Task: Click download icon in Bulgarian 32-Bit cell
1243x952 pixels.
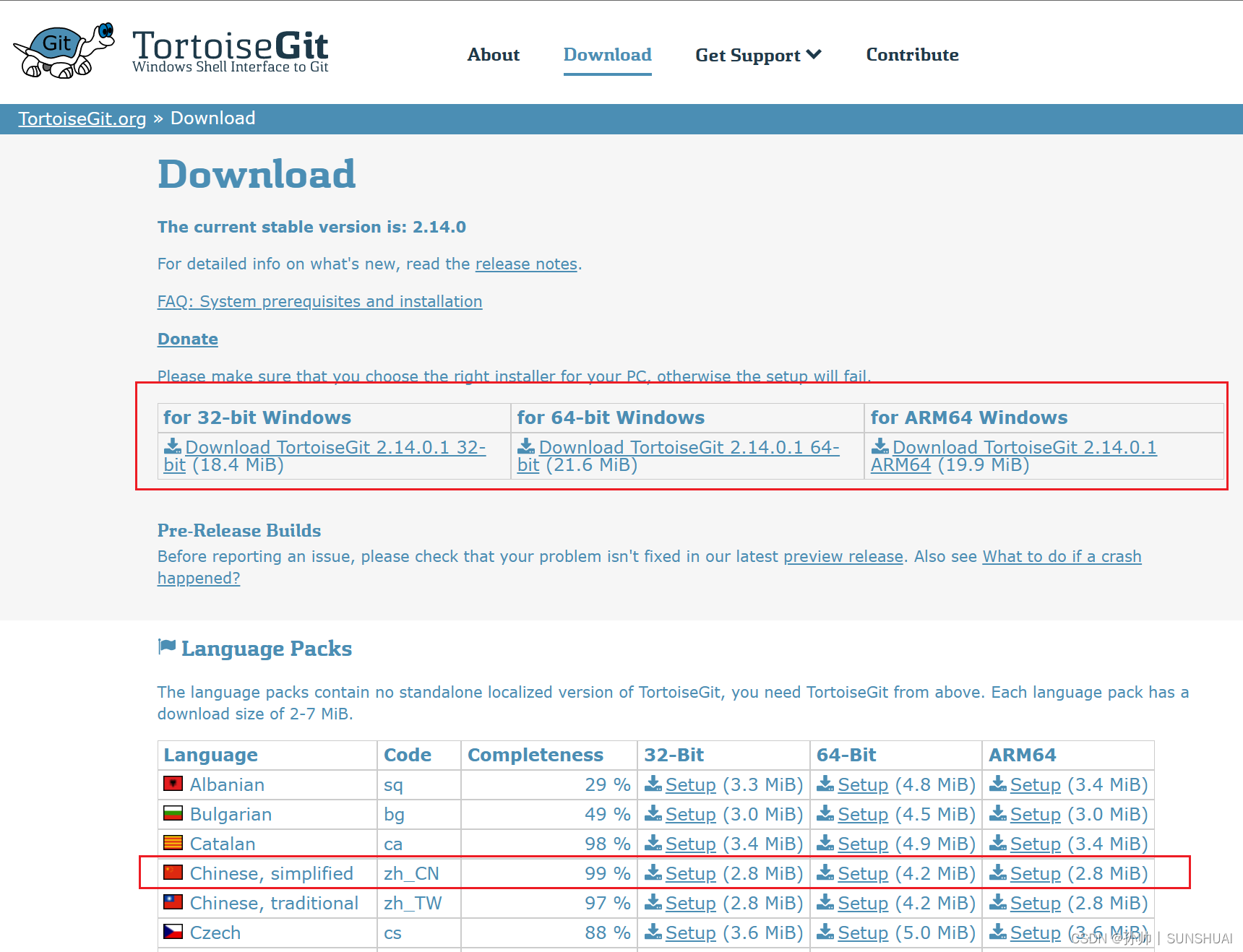Action: tap(653, 813)
